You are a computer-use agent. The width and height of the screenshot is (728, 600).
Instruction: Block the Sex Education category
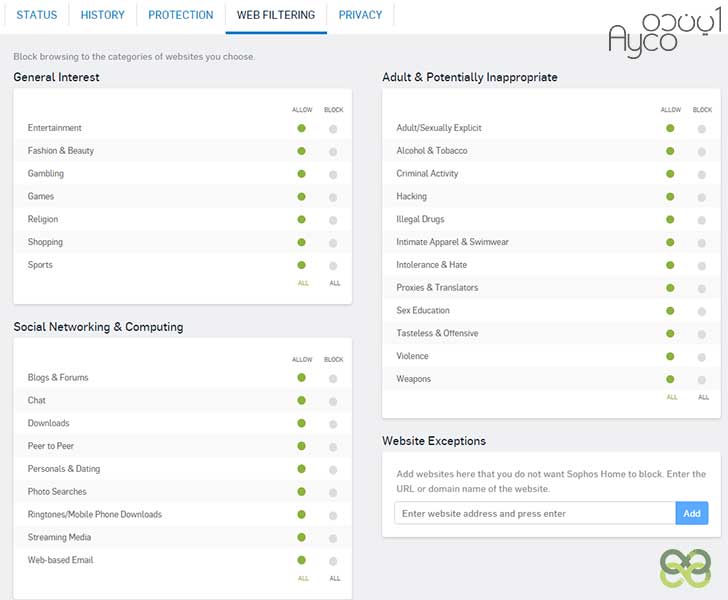[702, 312]
